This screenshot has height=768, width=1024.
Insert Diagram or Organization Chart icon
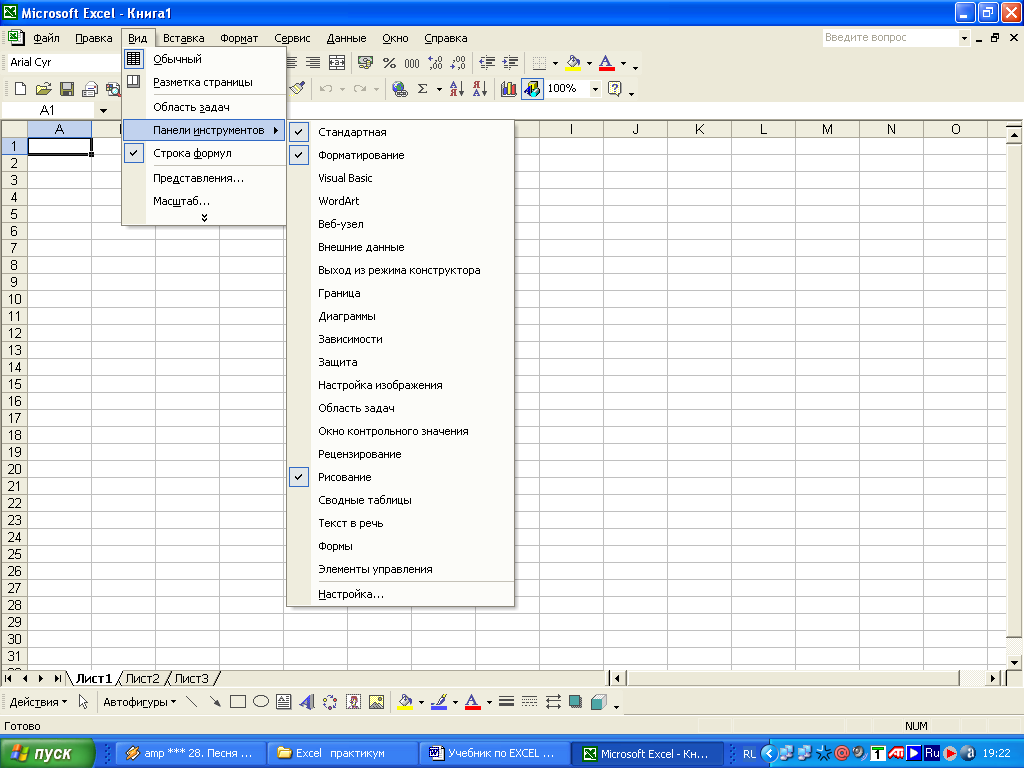[330, 702]
